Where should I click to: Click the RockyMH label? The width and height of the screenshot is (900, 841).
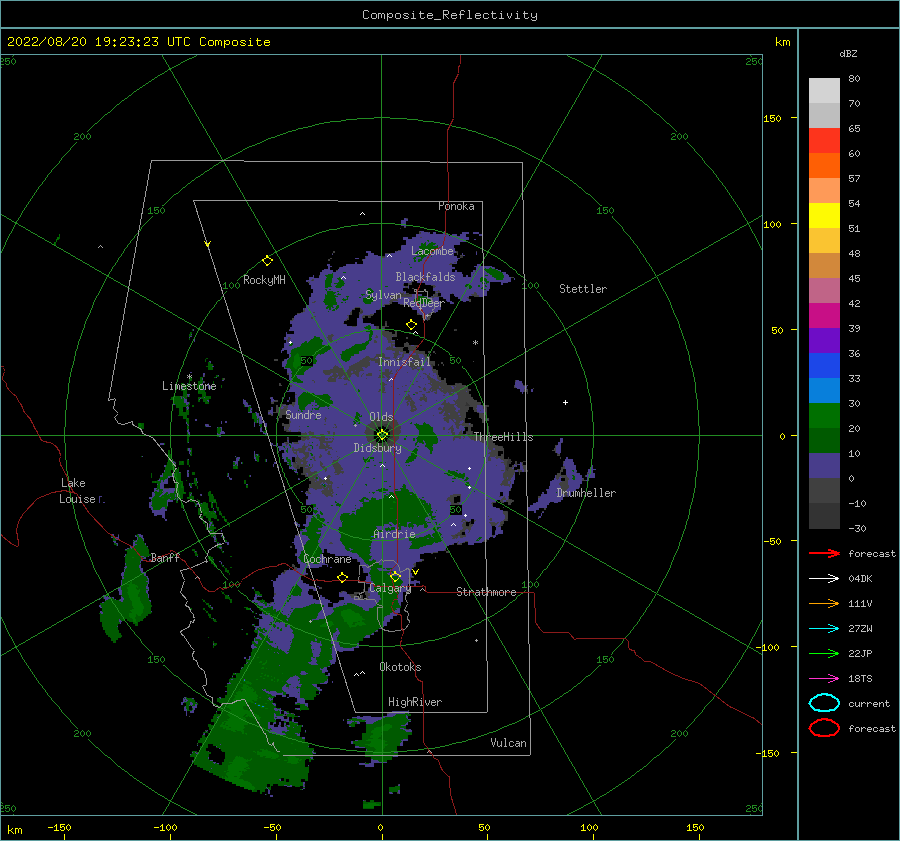264,280
